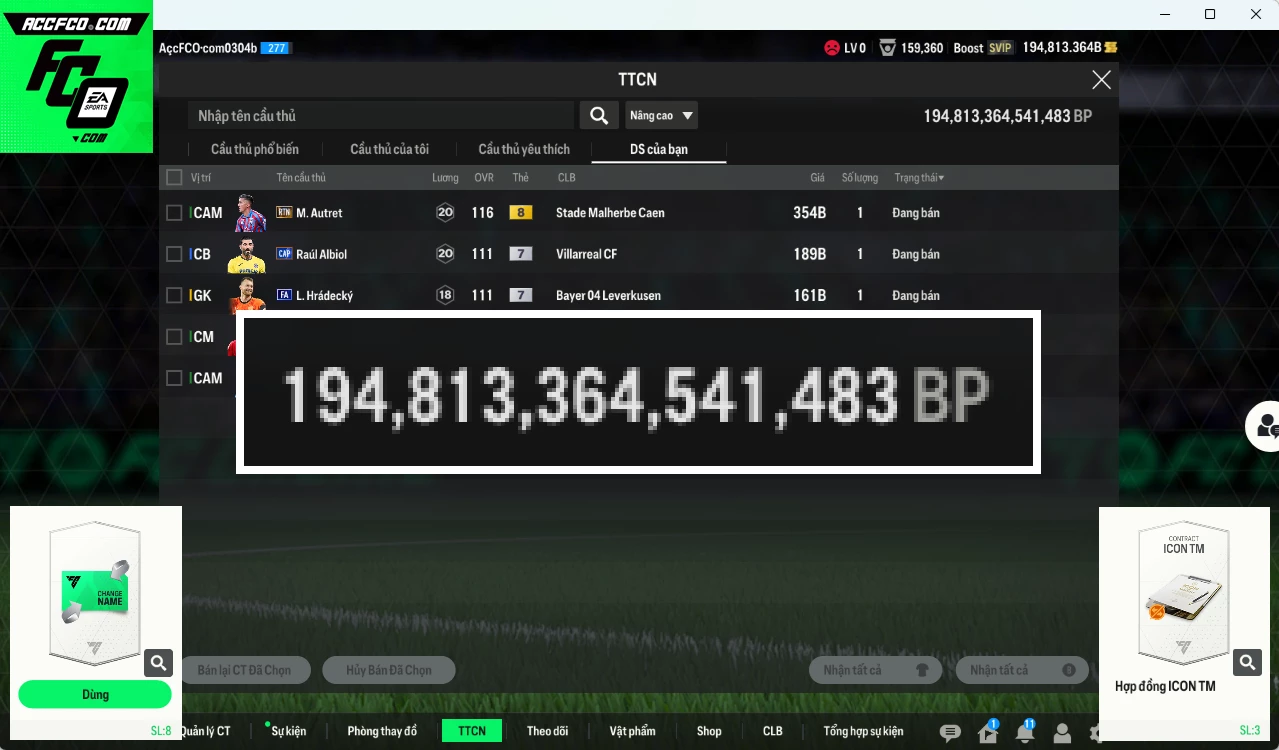Tick the checkbox for the bottom CAM row

pyautogui.click(x=174, y=378)
